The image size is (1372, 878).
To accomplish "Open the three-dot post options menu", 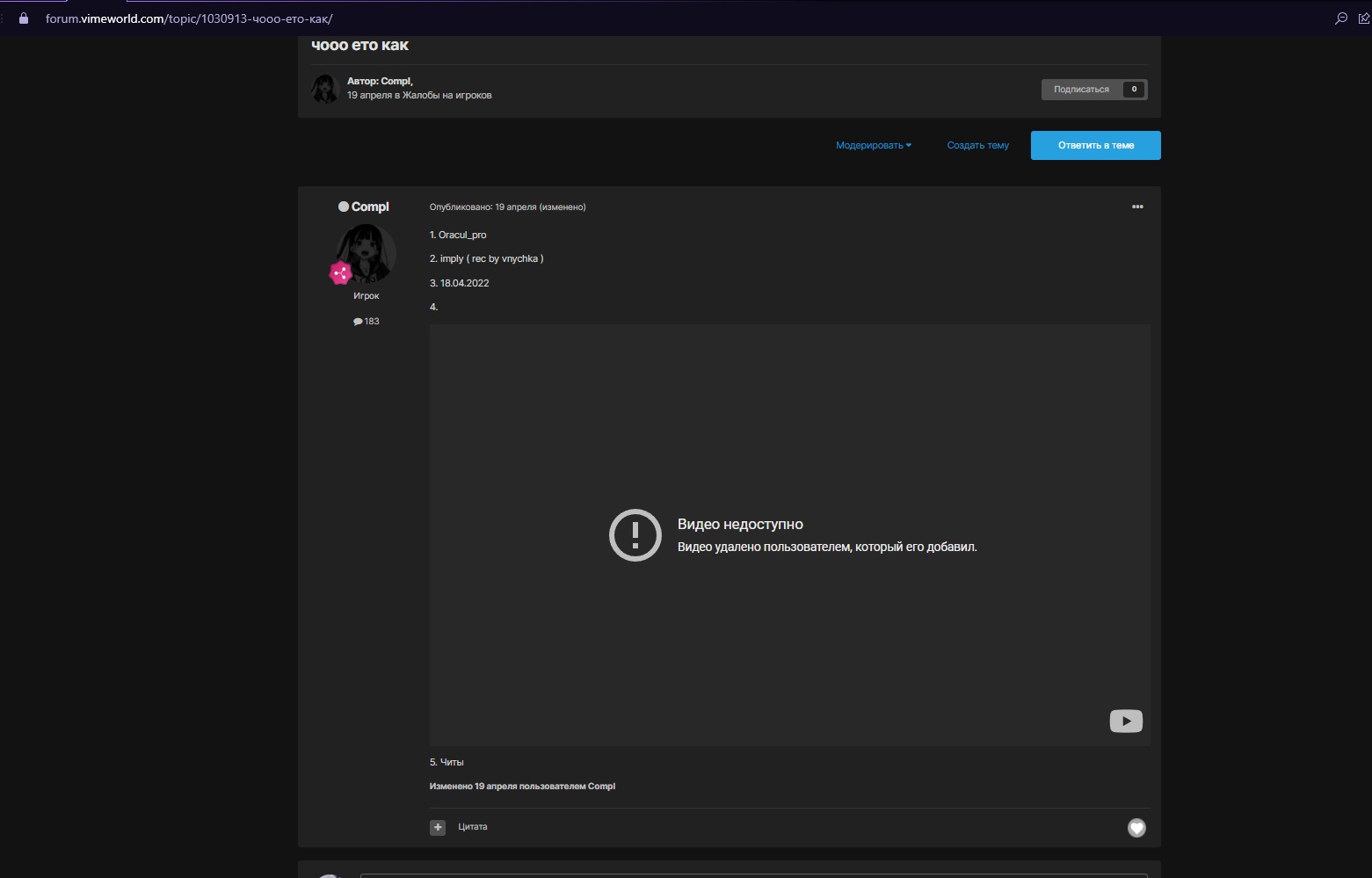I will 1137,207.
